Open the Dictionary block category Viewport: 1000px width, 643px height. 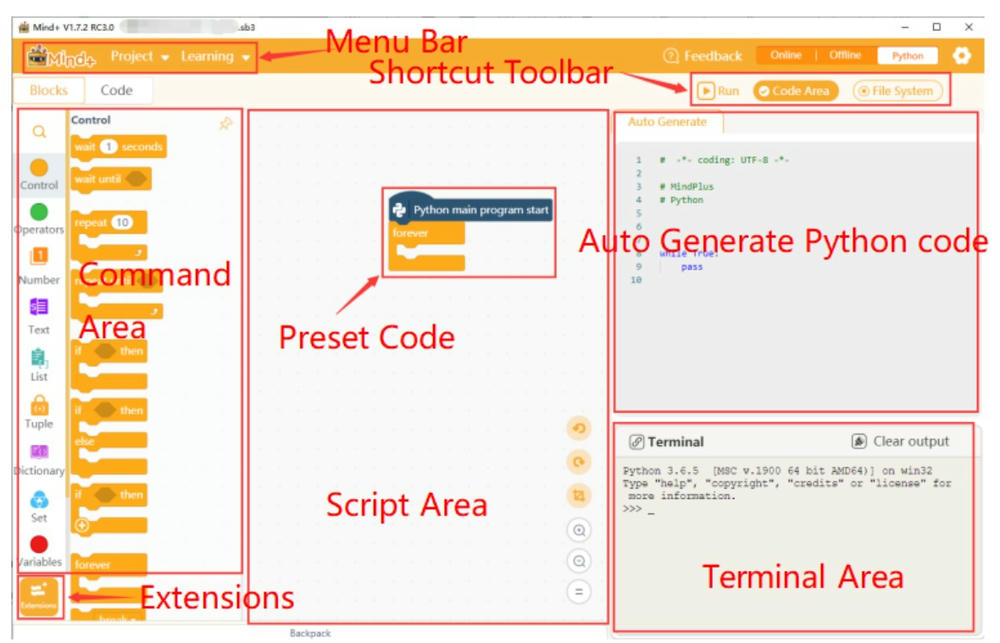click(39, 460)
